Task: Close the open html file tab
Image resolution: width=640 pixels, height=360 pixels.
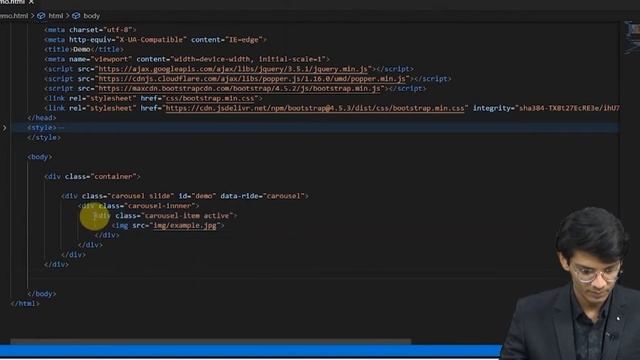Action: coord(31,2)
